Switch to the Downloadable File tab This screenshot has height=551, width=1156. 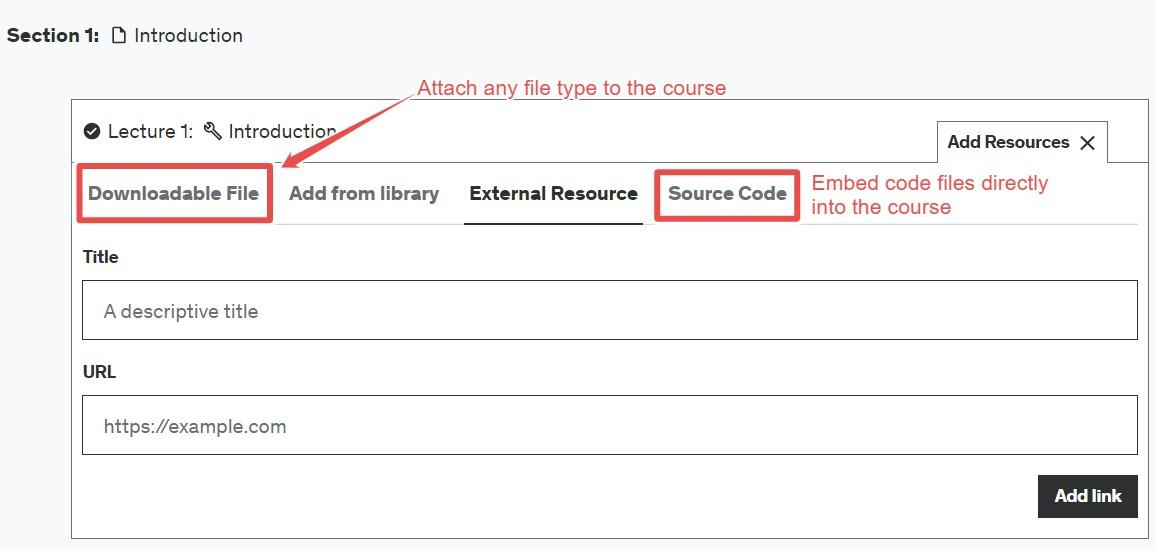point(173,193)
